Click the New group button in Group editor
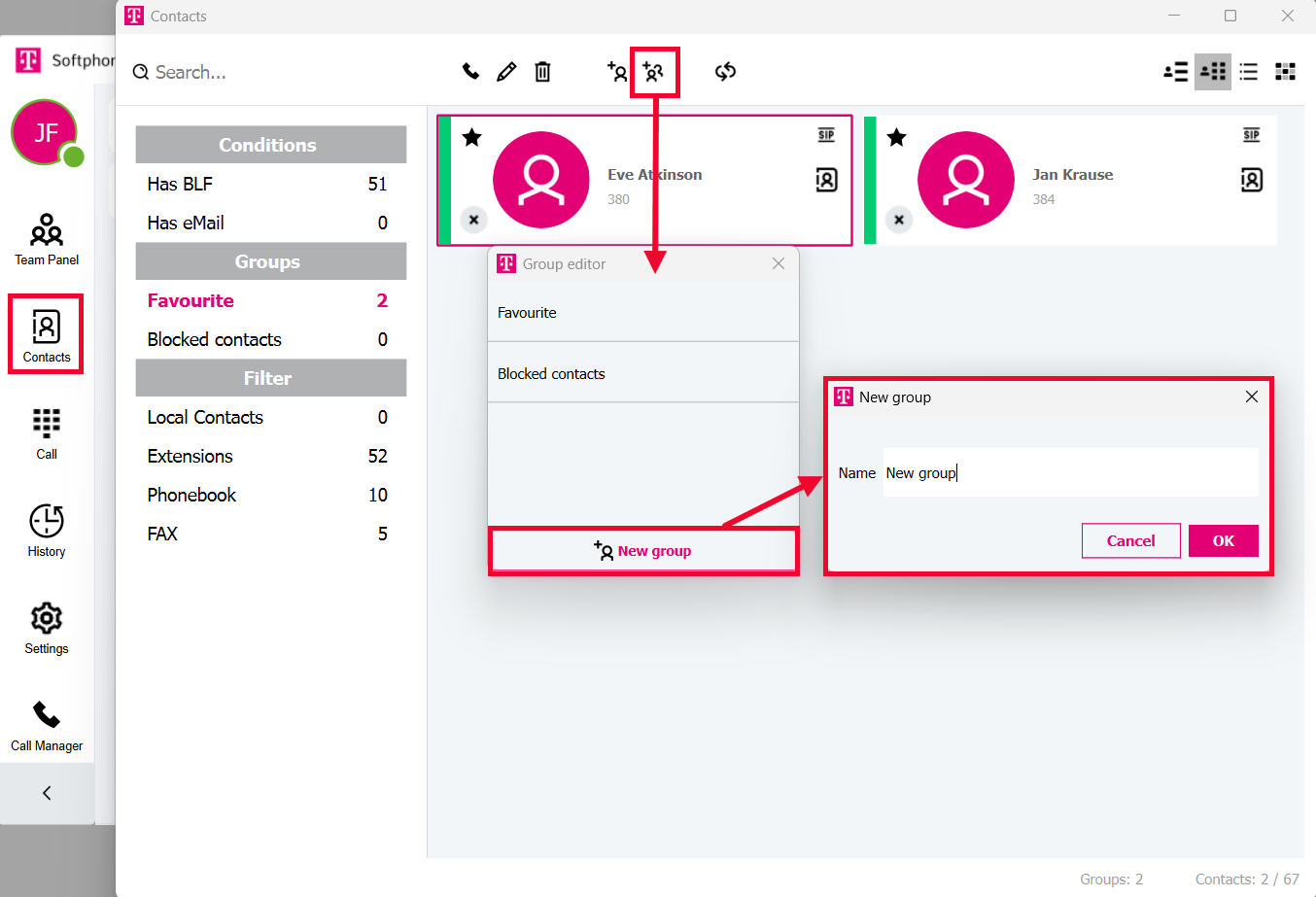1316x897 pixels. click(642, 551)
